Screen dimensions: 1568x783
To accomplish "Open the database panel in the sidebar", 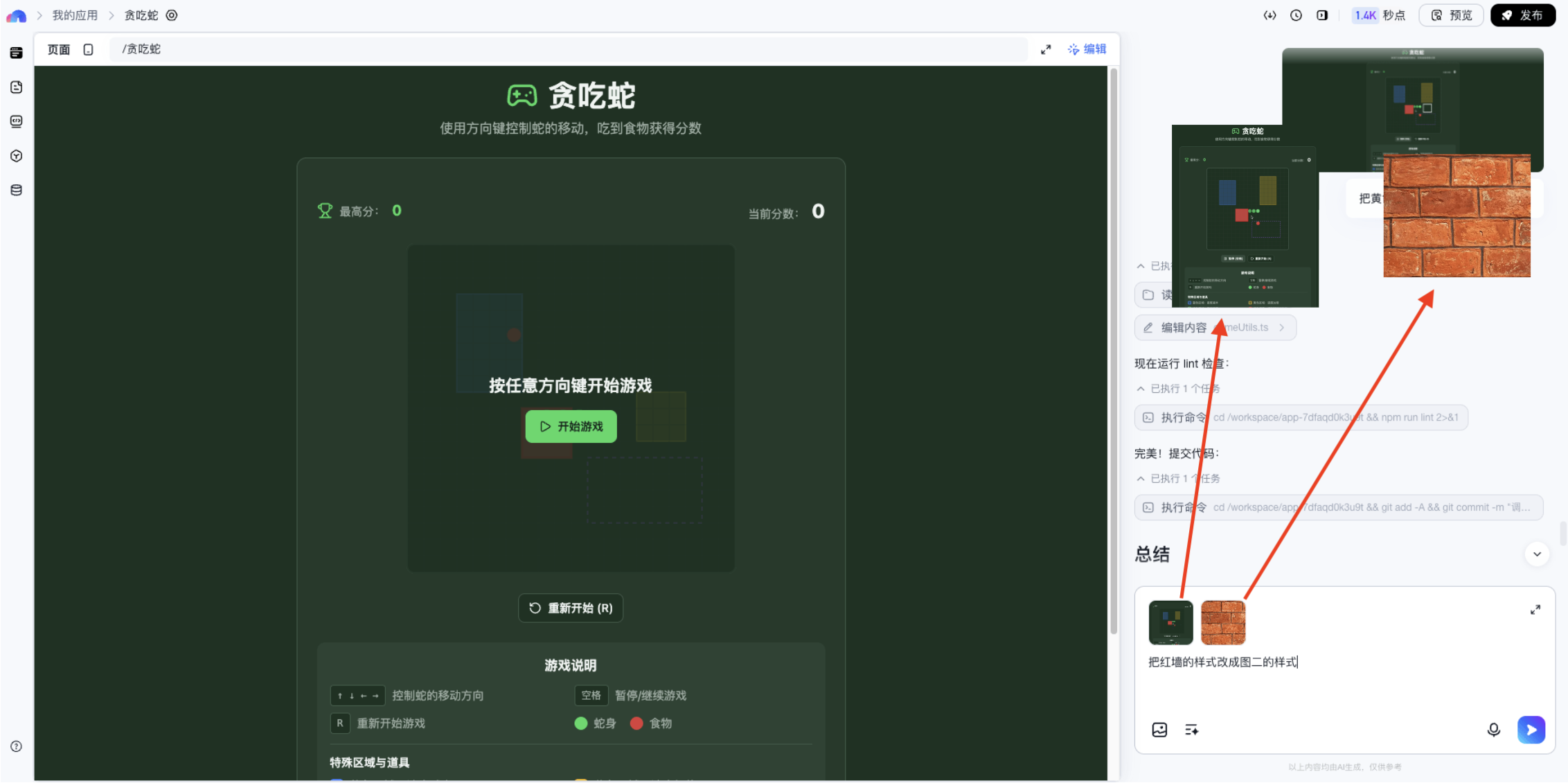I will [16, 189].
